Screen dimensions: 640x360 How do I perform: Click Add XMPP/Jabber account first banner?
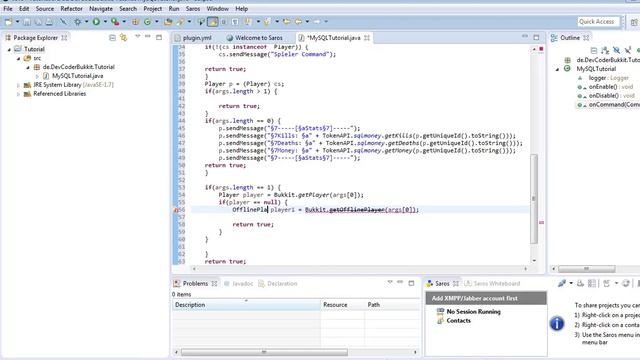pyautogui.click(x=486, y=298)
